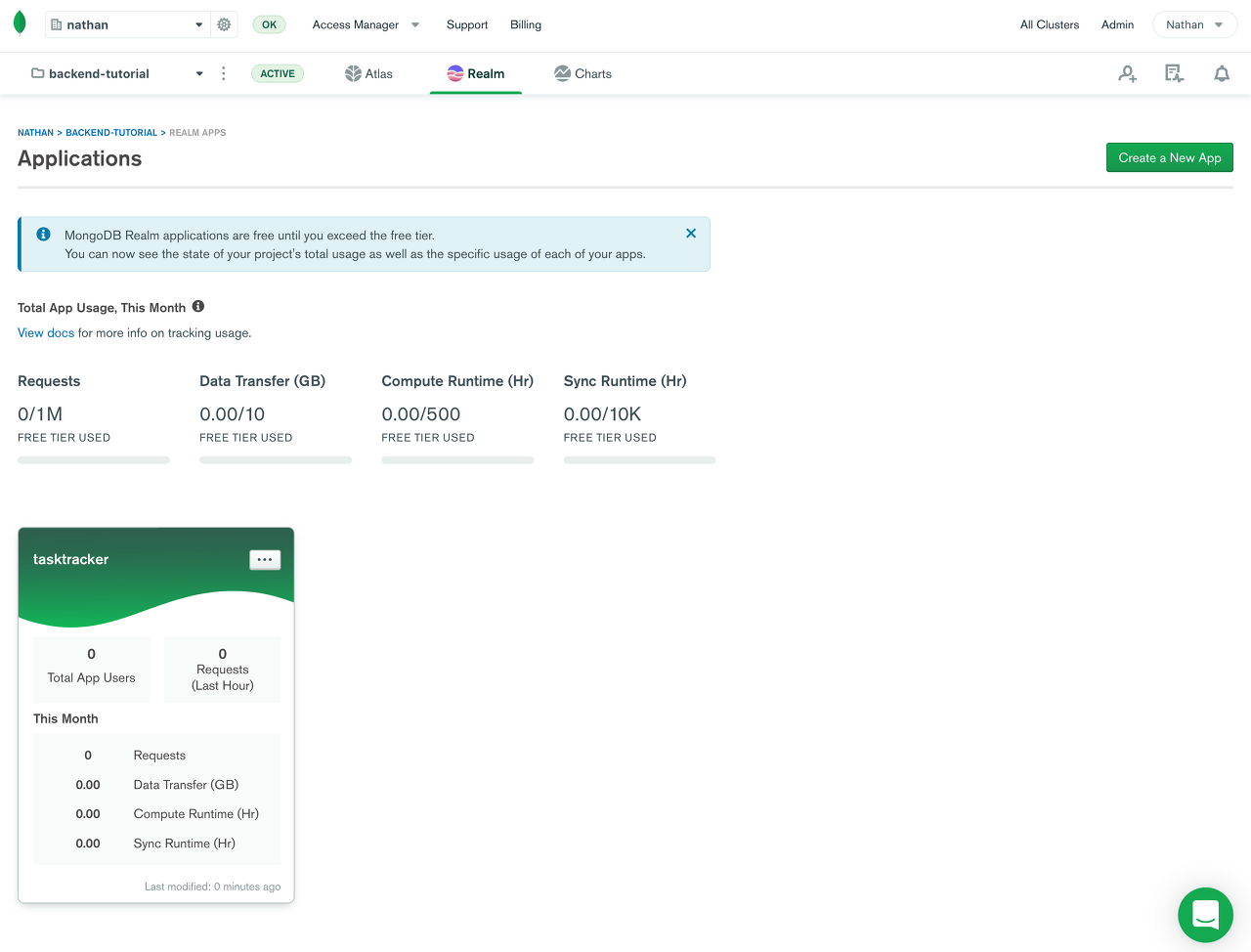Click BACKEND-TUTORIAL in the breadcrumb
Image resolution: width=1251 pixels, height=952 pixels.
[x=111, y=133]
